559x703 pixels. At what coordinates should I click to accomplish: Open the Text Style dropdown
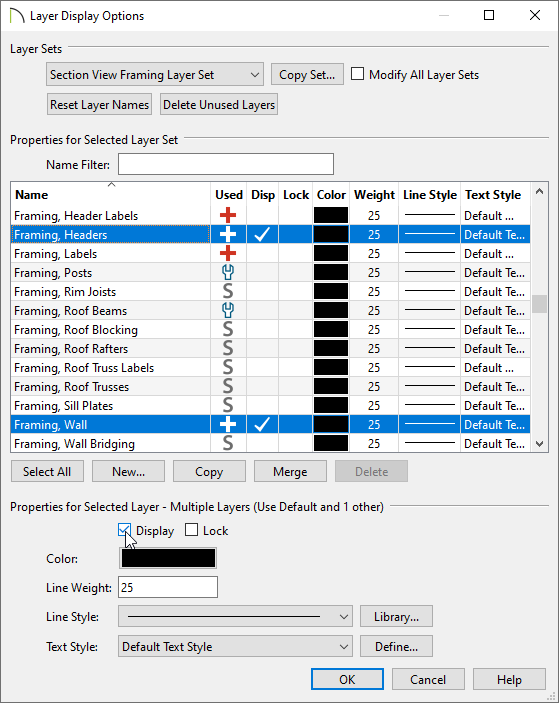(x=235, y=647)
